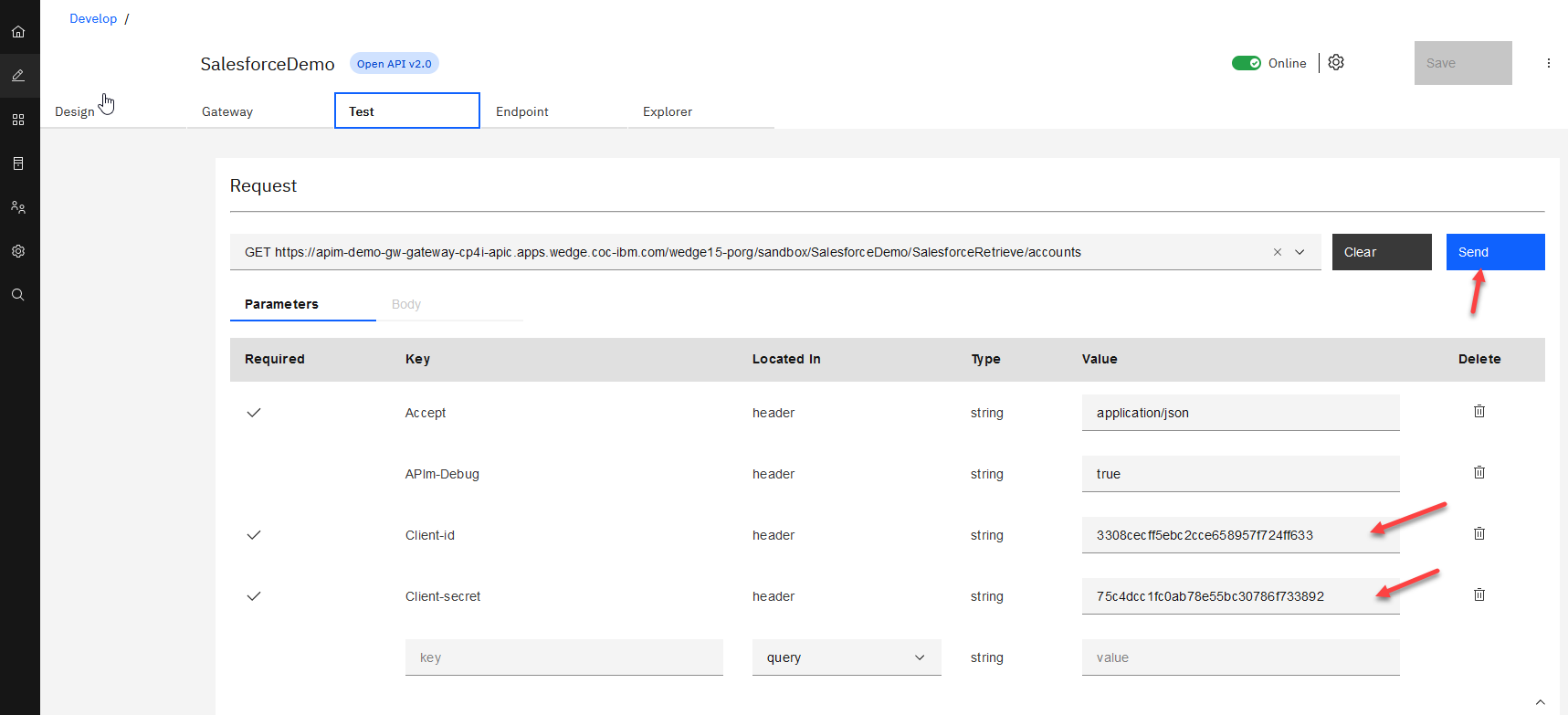Open the members icon in sidebar
1568x715 pixels.
(x=18, y=207)
